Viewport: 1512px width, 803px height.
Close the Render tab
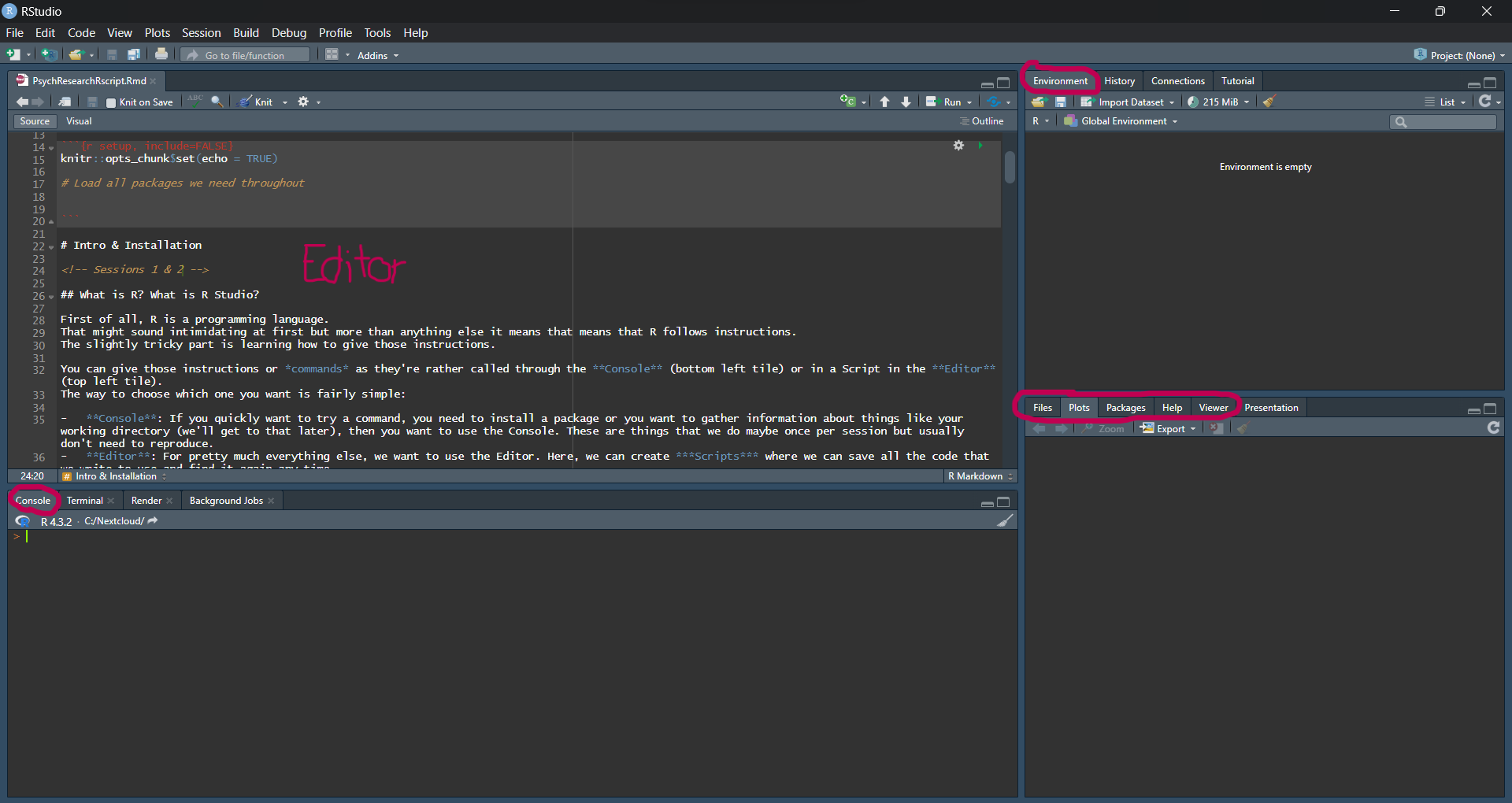tap(169, 501)
